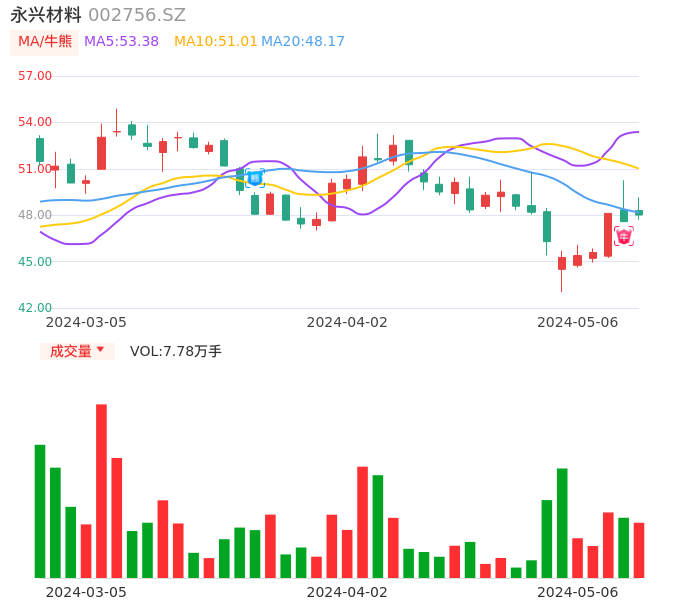This screenshot has height=606, width=686.
Task: Toggle the MA5 moving average legend
Action: click(121, 42)
